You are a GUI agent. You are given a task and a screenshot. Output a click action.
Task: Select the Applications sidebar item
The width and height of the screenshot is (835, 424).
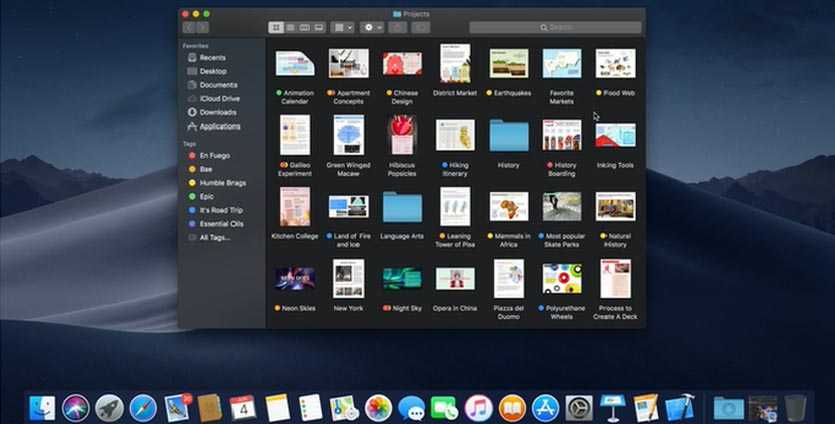point(219,126)
